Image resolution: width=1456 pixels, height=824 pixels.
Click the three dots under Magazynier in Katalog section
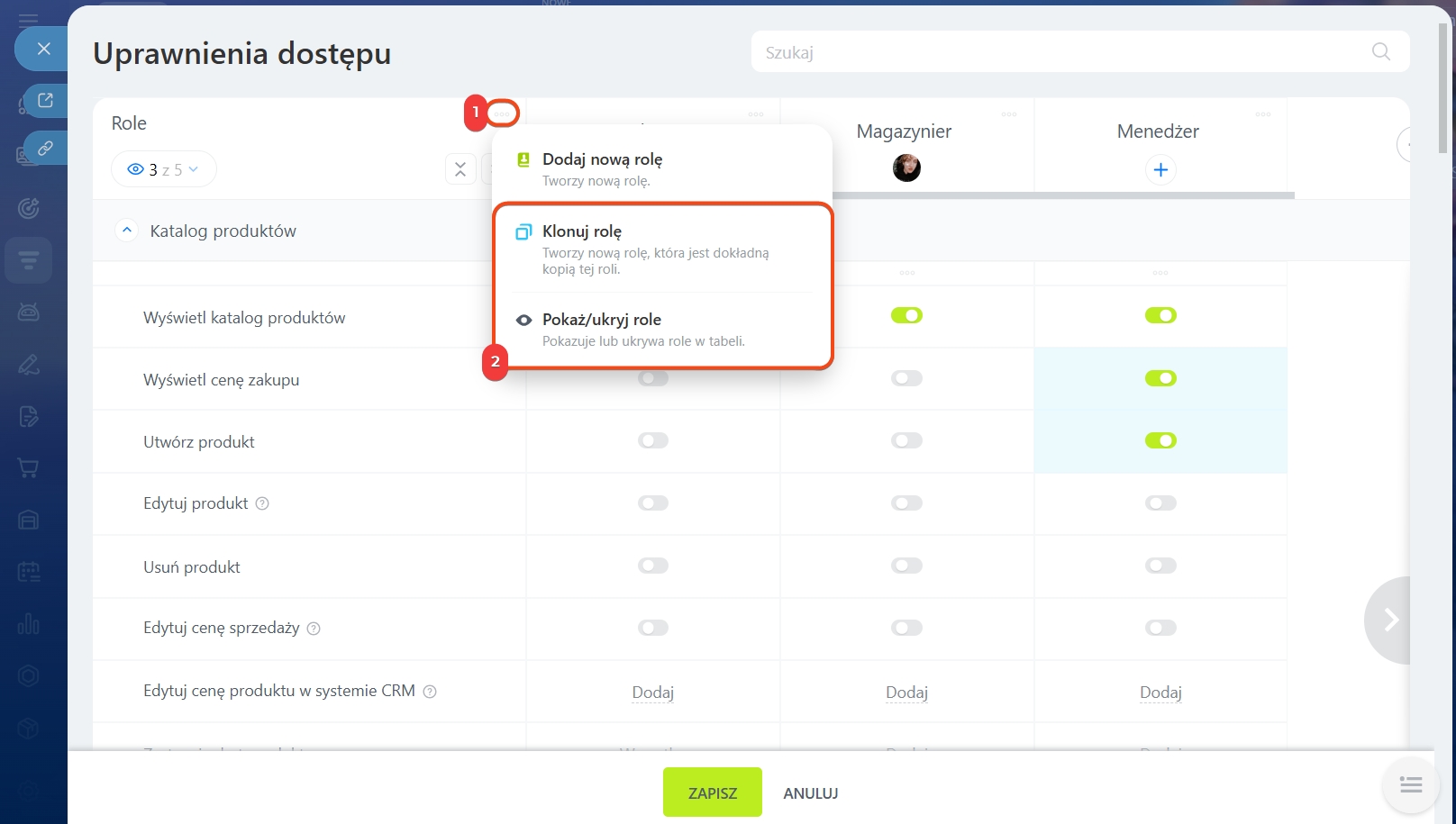click(907, 273)
